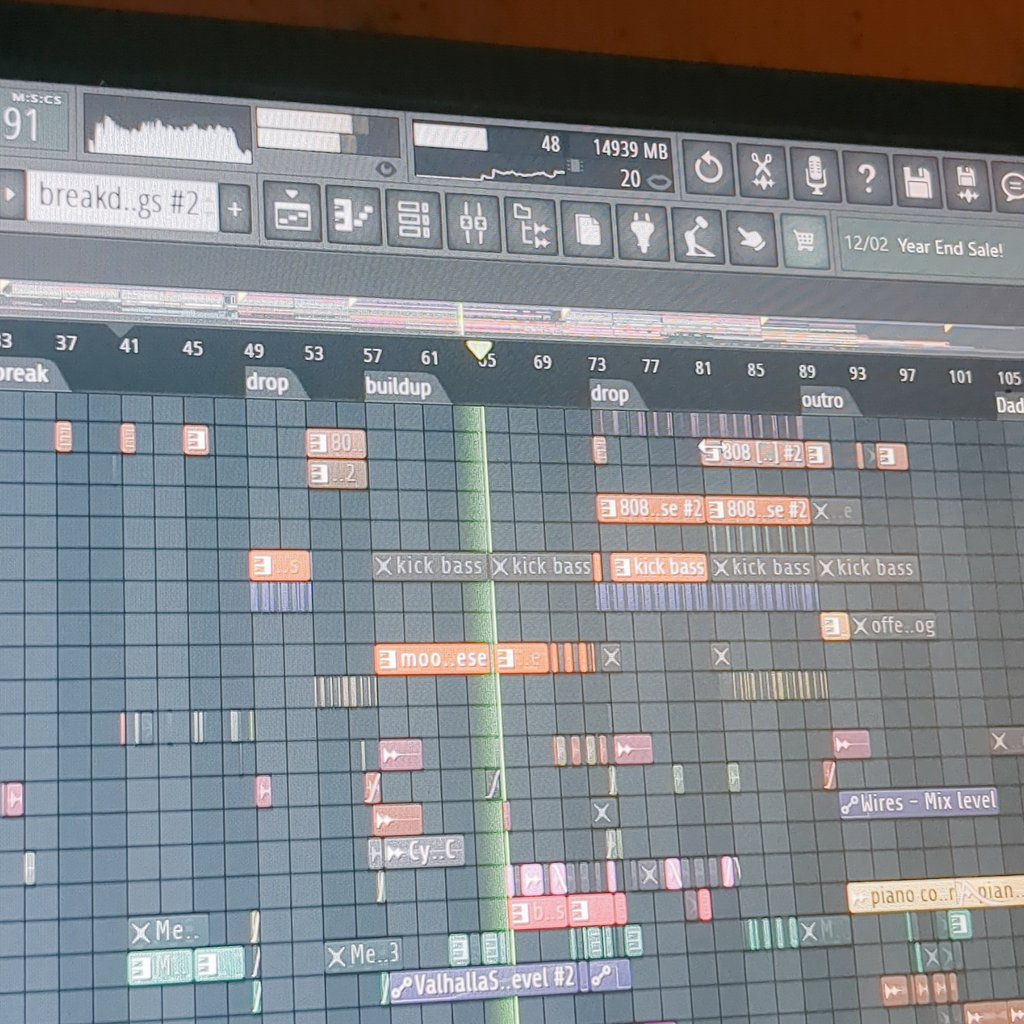Select the muted offe..og clip
The height and width of the screenshot is (1024, 1024).
click(x=895, y=626)
